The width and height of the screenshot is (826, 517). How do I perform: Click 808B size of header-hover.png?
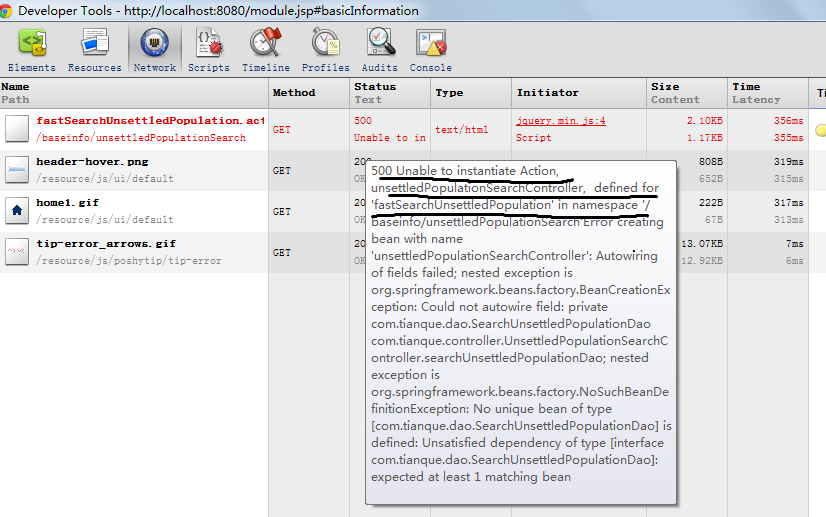711,162
